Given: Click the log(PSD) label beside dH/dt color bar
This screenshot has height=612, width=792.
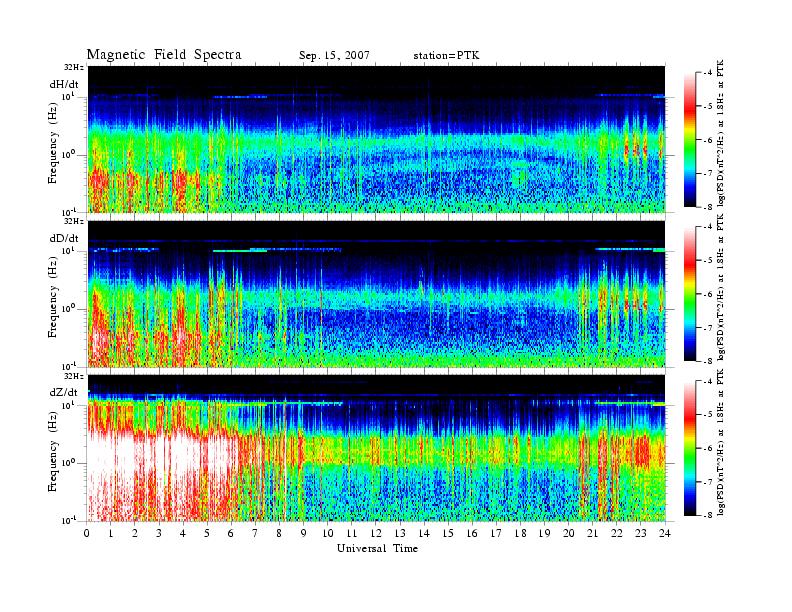Looking at the screenshot, I should [x=721, y=133].
